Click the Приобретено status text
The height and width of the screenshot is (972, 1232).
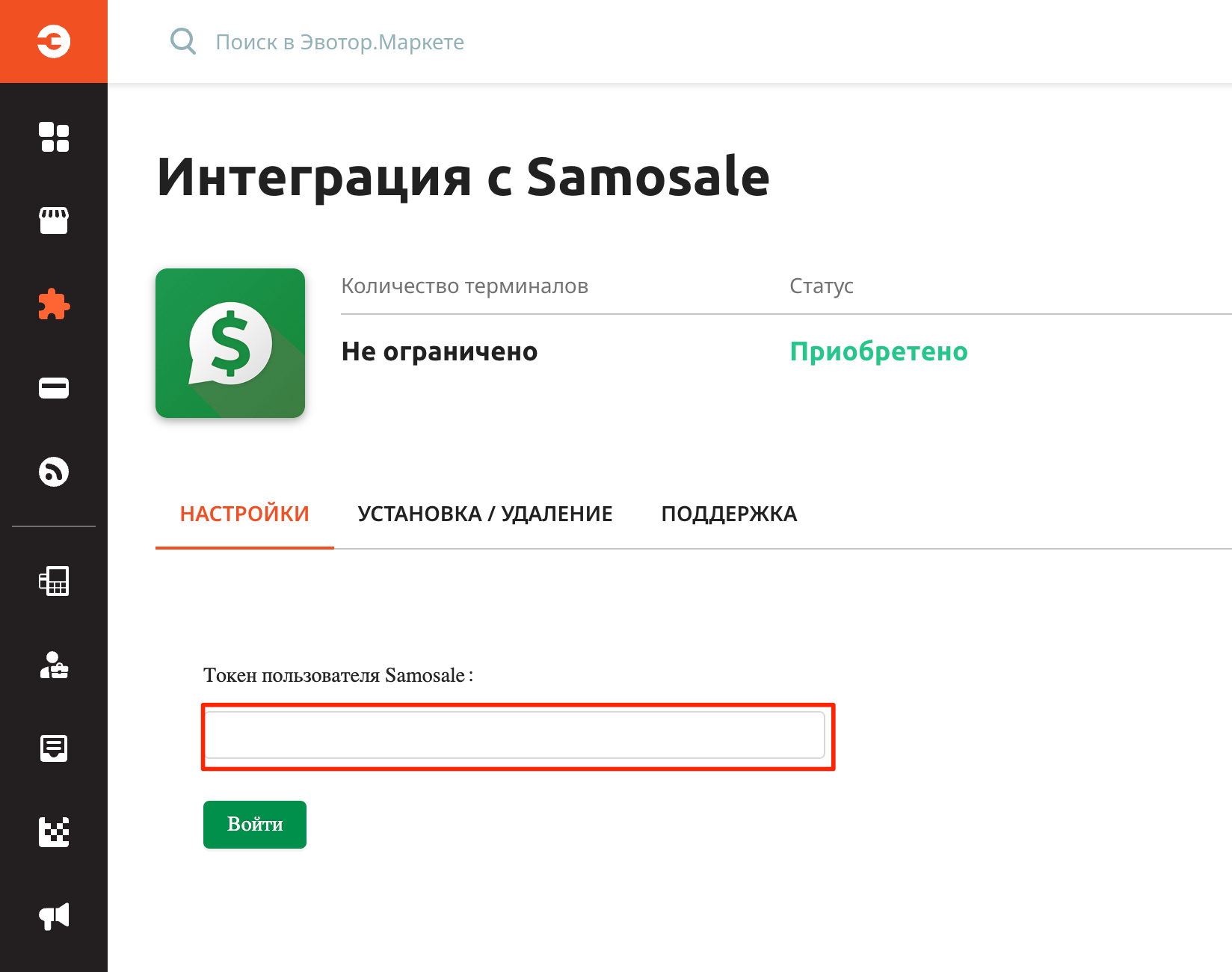[x=878, y=351]
